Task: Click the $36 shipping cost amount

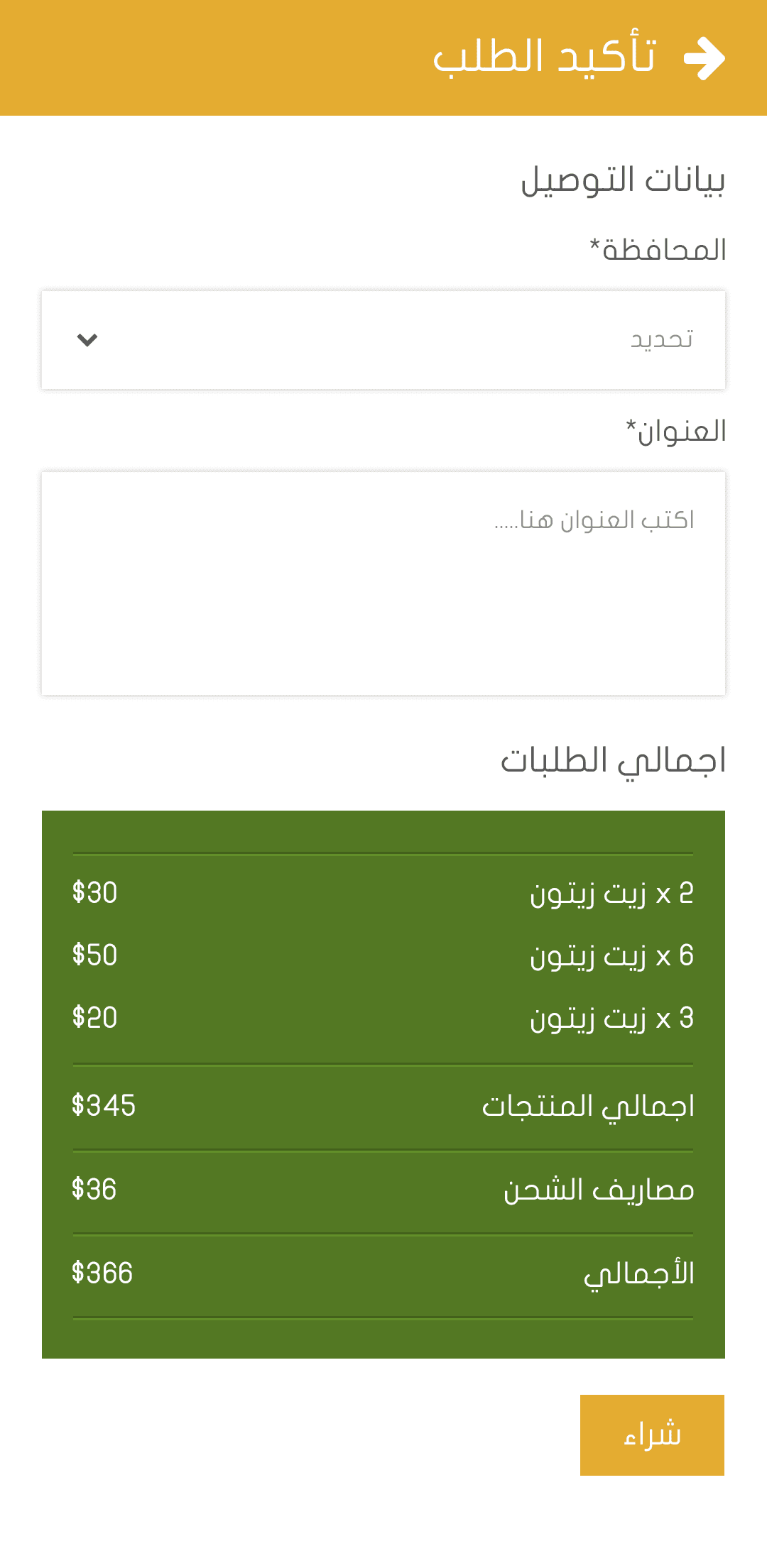Action: point(94,1189)
